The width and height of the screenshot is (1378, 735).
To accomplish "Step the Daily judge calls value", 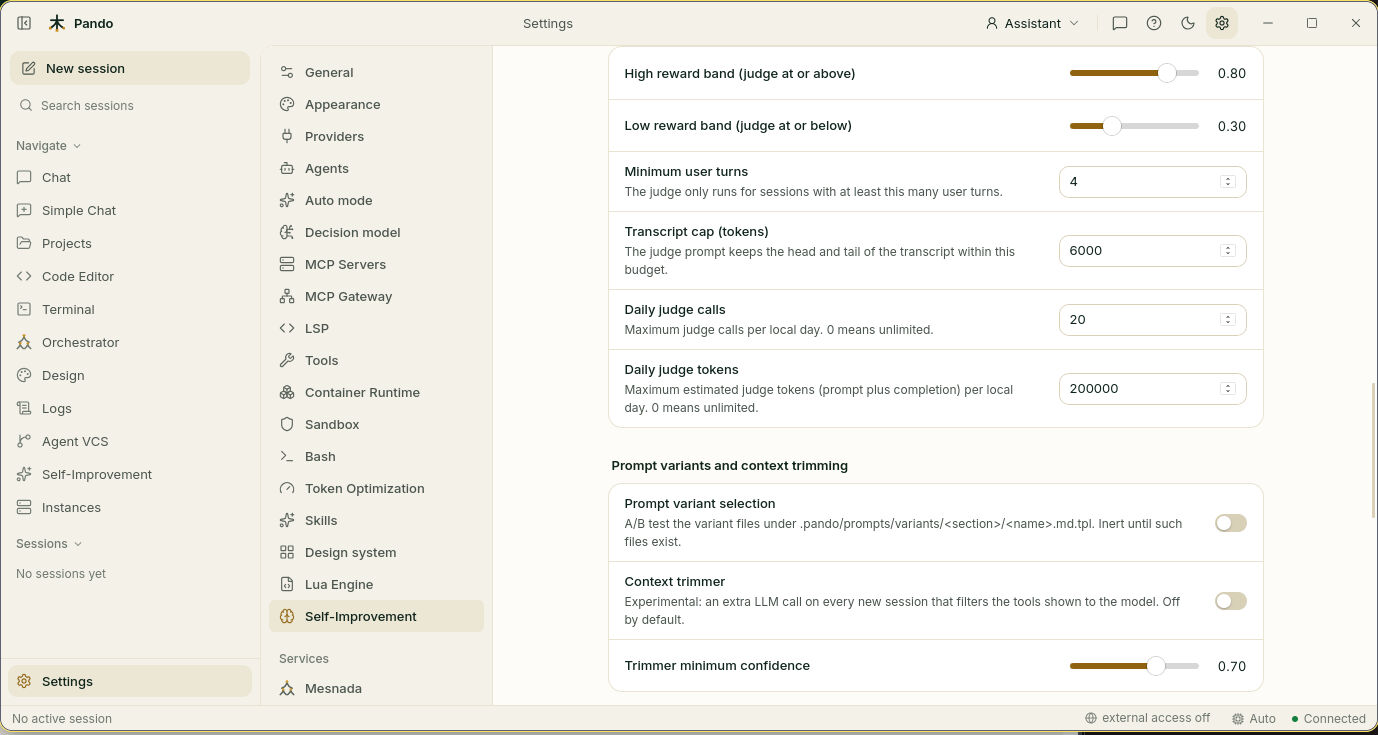I will click(x=1228, y=320).
